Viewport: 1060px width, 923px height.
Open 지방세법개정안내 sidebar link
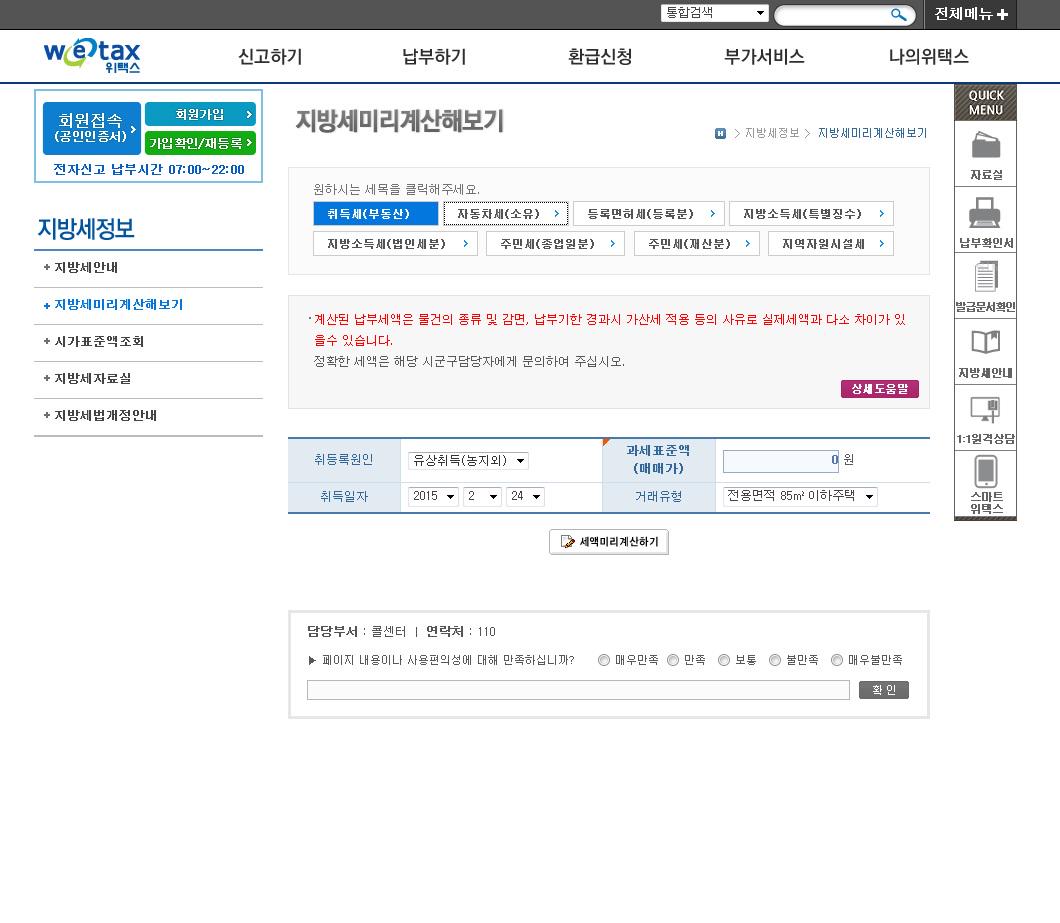(x=105, y=415)
